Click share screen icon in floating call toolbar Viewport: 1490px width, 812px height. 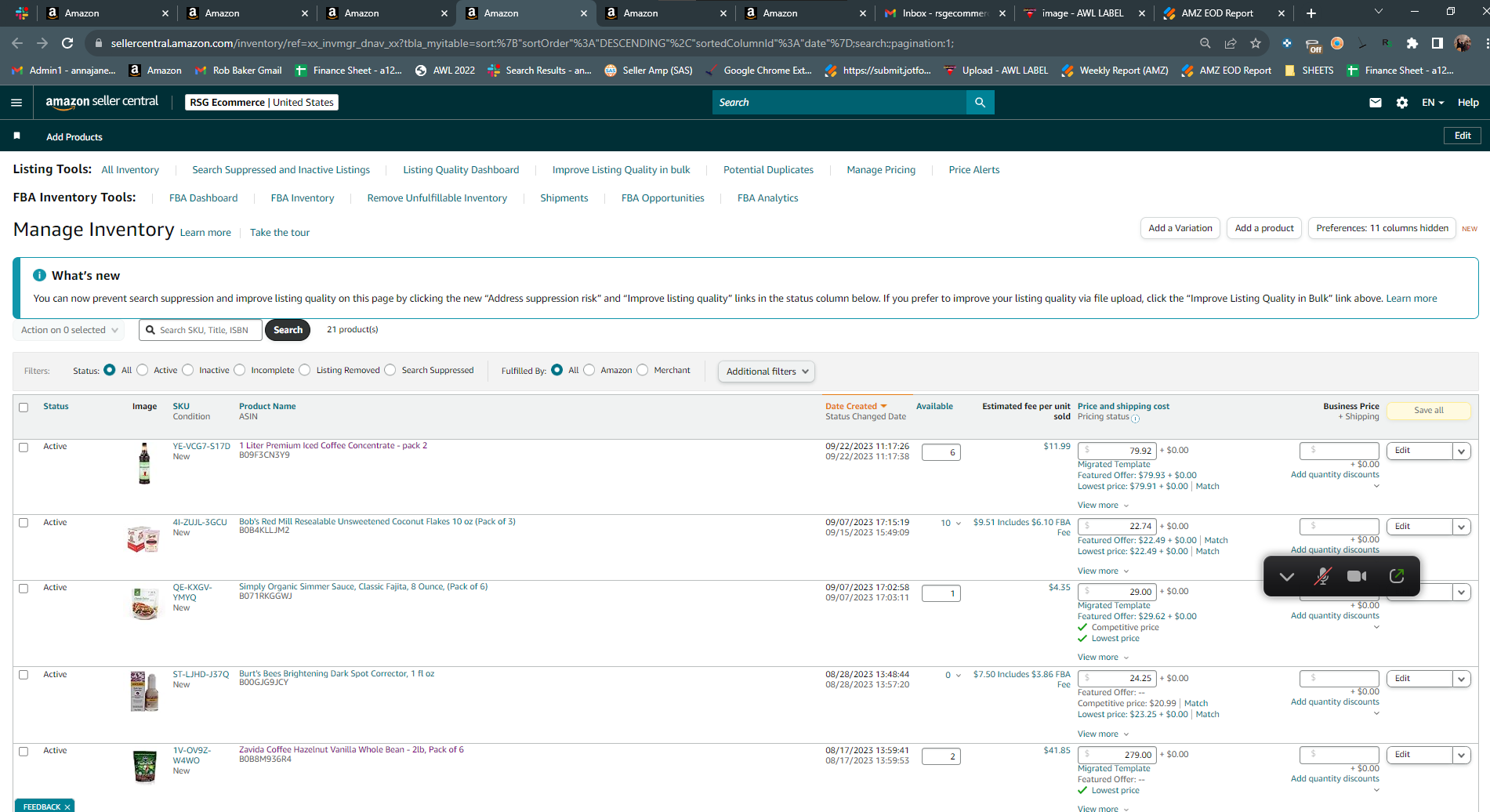[1396, 576]
